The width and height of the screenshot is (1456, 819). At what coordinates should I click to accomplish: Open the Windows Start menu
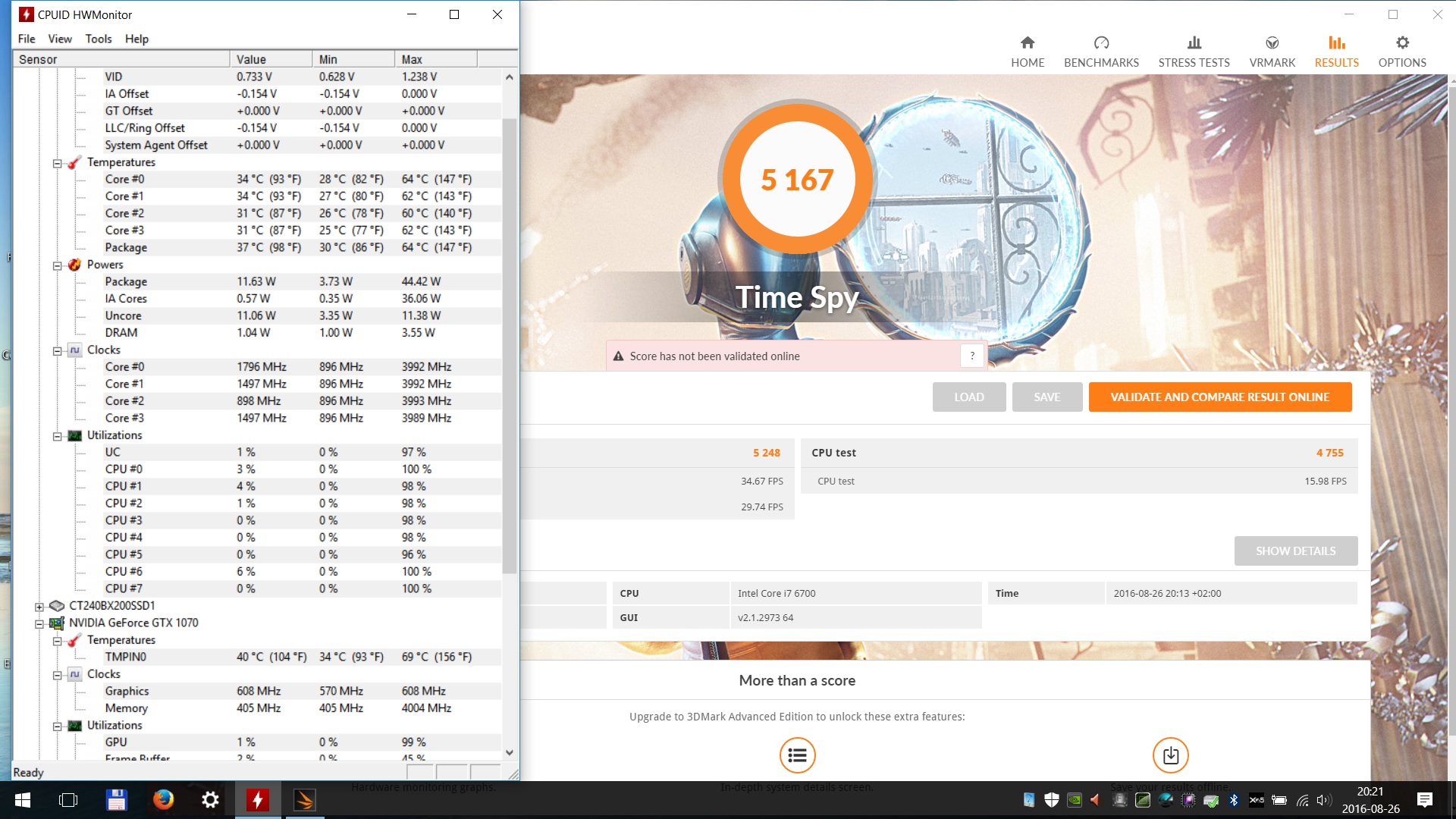tap(23, 800)
